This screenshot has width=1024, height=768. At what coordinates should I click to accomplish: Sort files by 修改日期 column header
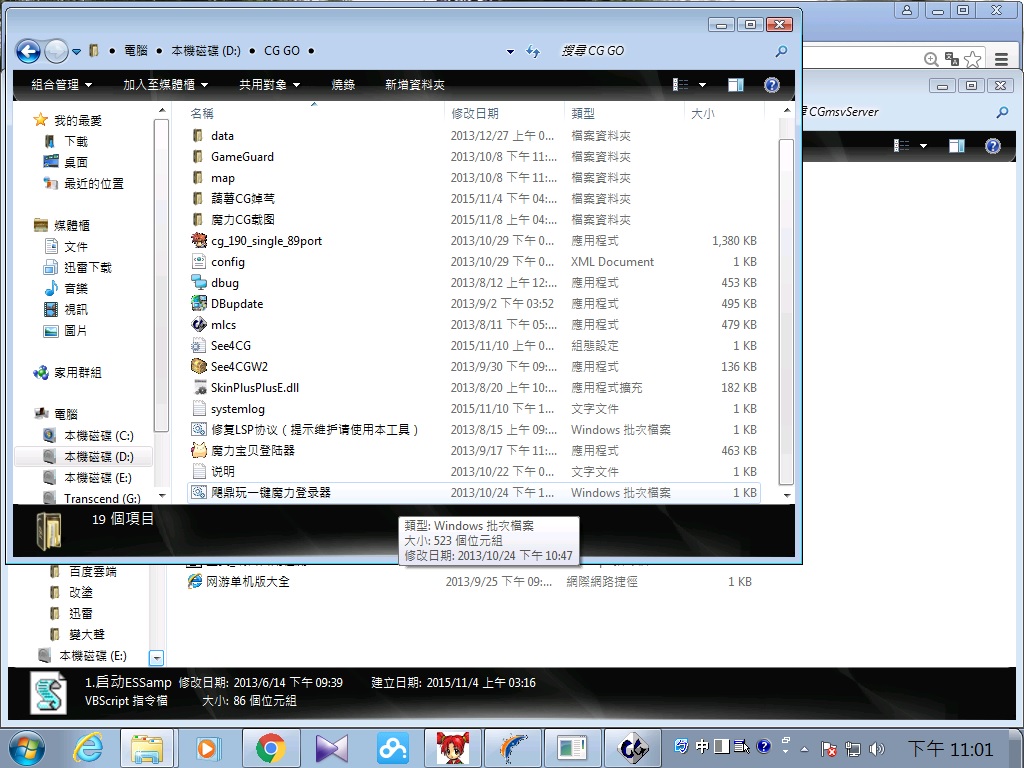tap(475, 114)
